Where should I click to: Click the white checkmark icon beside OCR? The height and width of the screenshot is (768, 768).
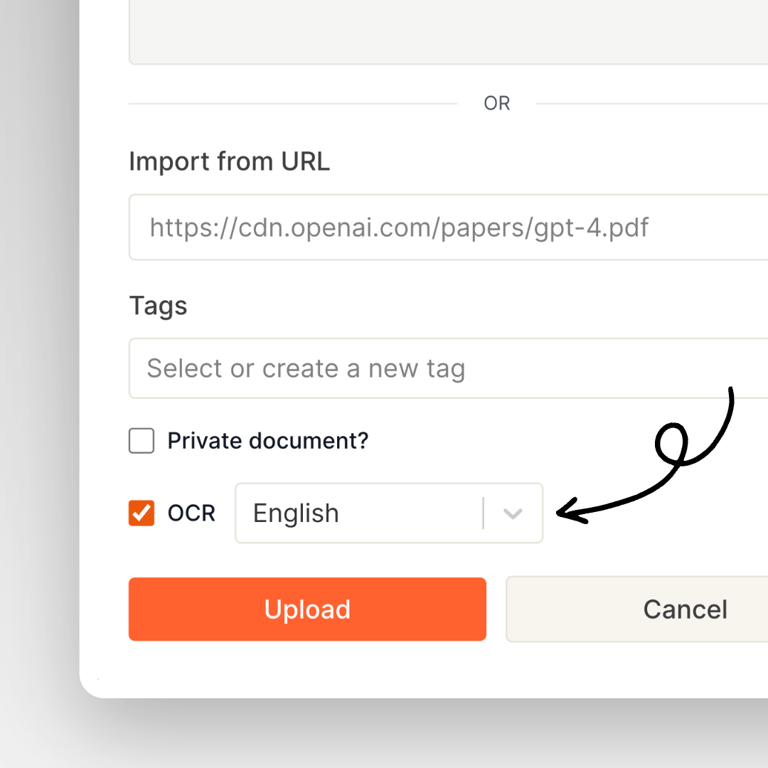[142, 513]
